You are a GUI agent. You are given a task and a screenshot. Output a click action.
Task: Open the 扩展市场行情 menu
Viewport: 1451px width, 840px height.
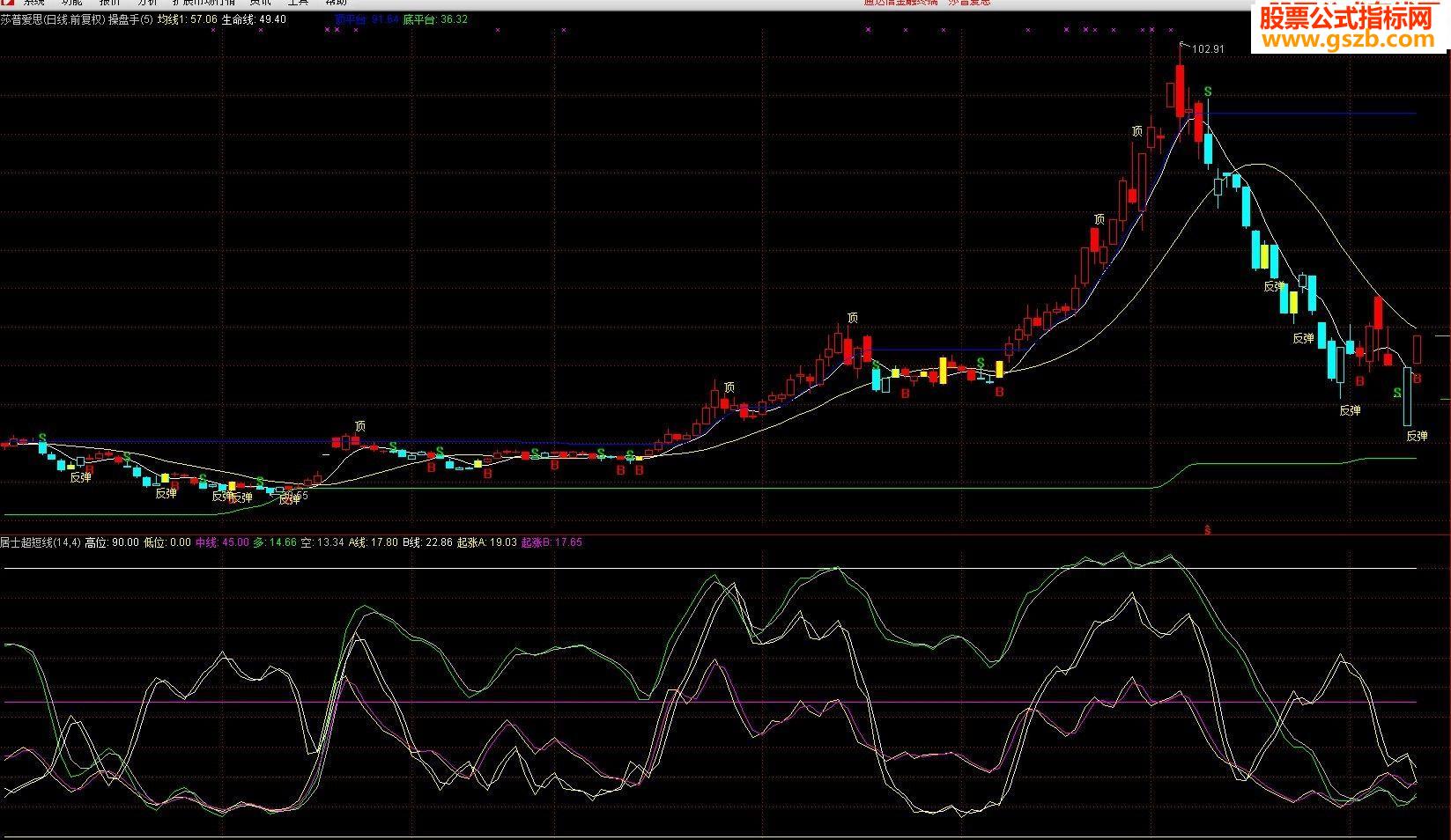pyautogui.click(x=204, y=3)
